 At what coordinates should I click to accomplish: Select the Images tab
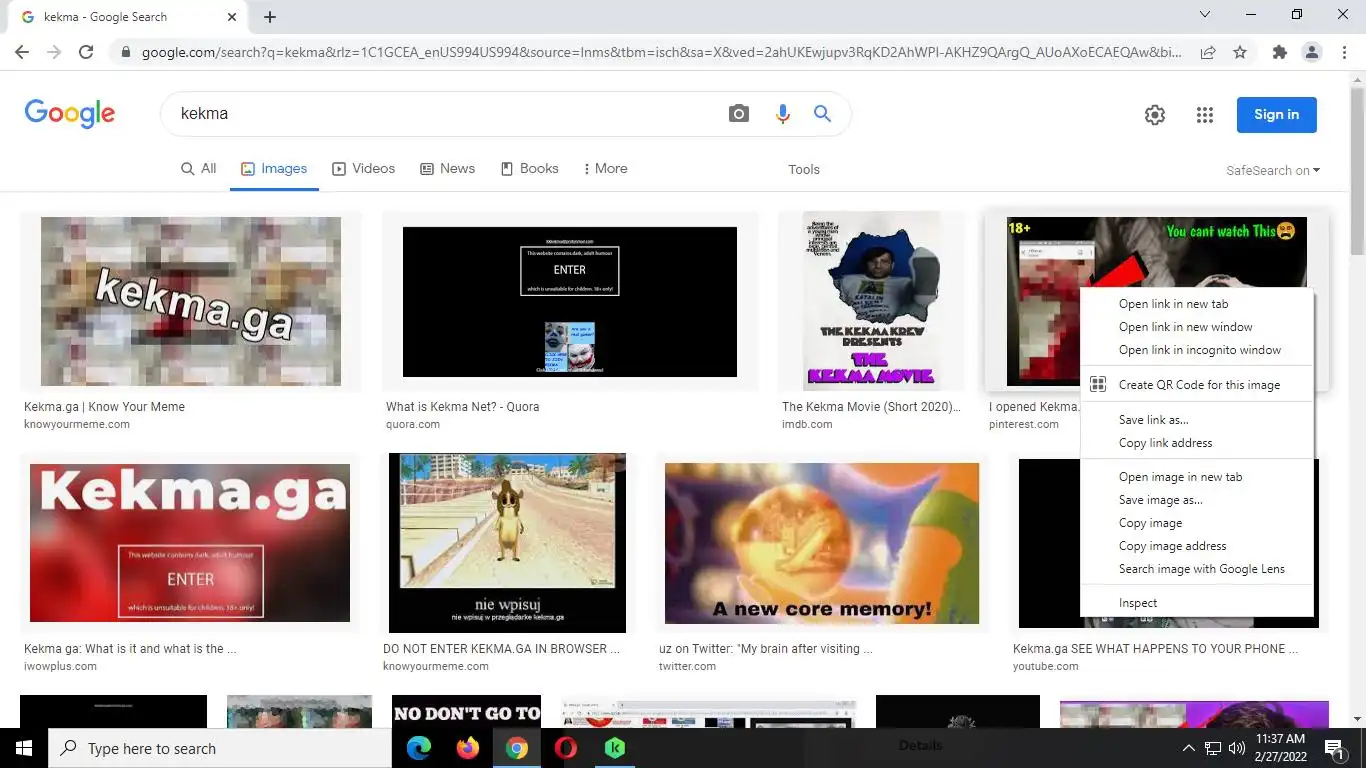[x=274, y=168]
